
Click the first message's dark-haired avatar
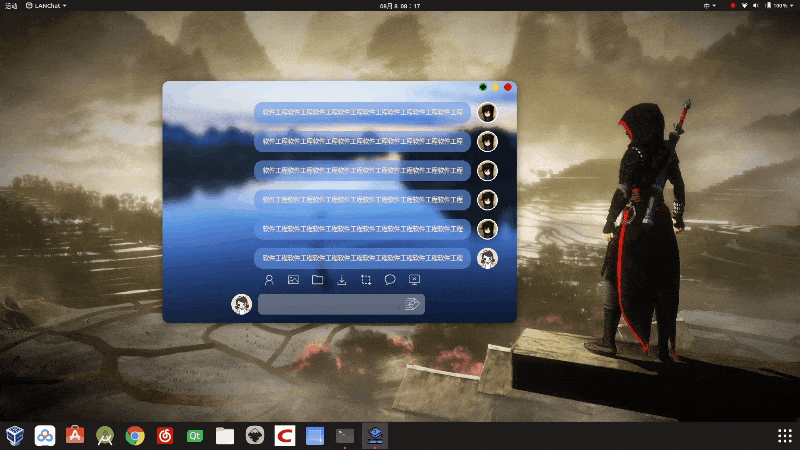pos(487,112)
